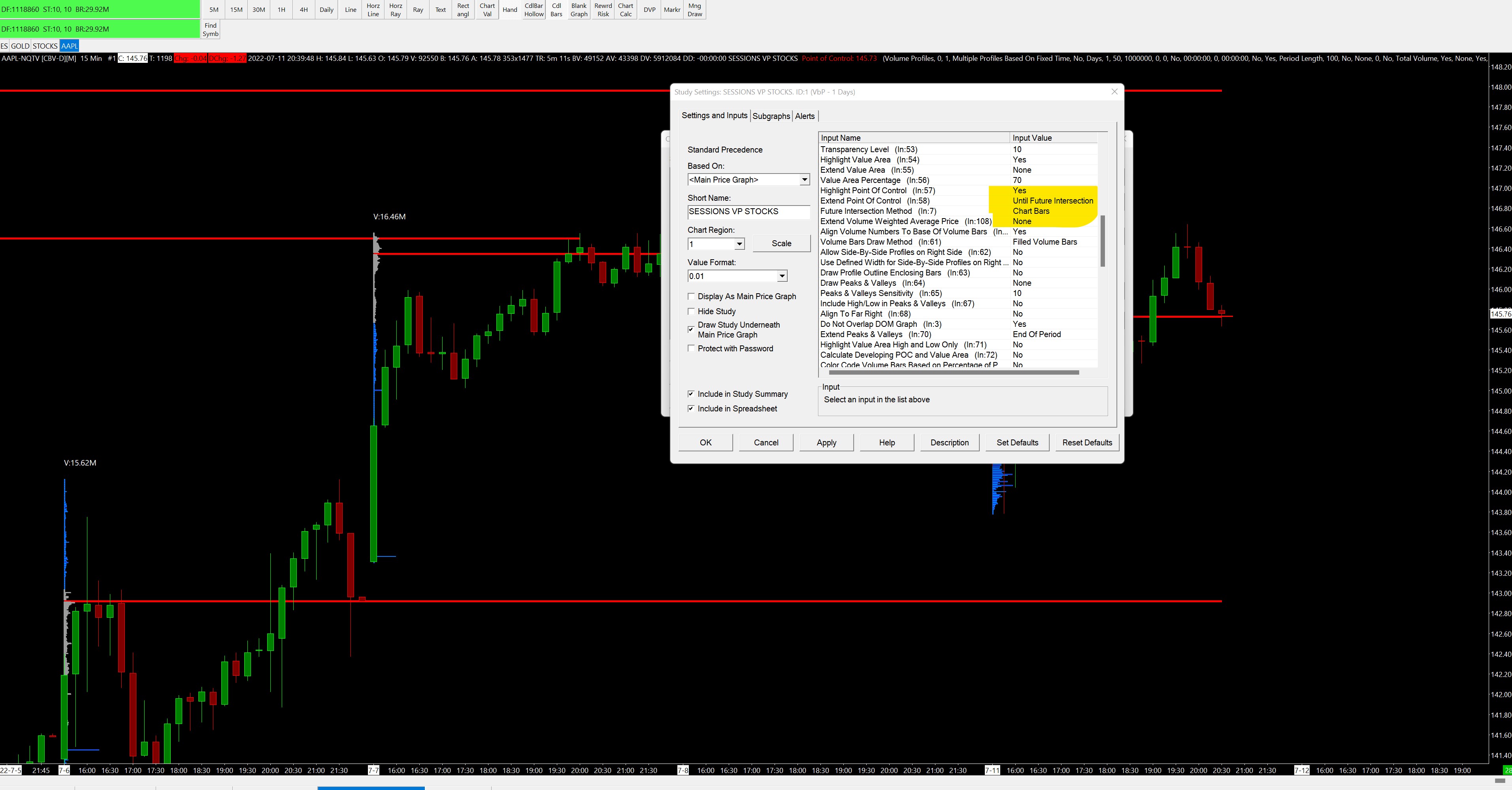This screenshot has width=1512, height=790.
Task: Switch chart to 4H timeframe
Action: (x=304, y=9)
